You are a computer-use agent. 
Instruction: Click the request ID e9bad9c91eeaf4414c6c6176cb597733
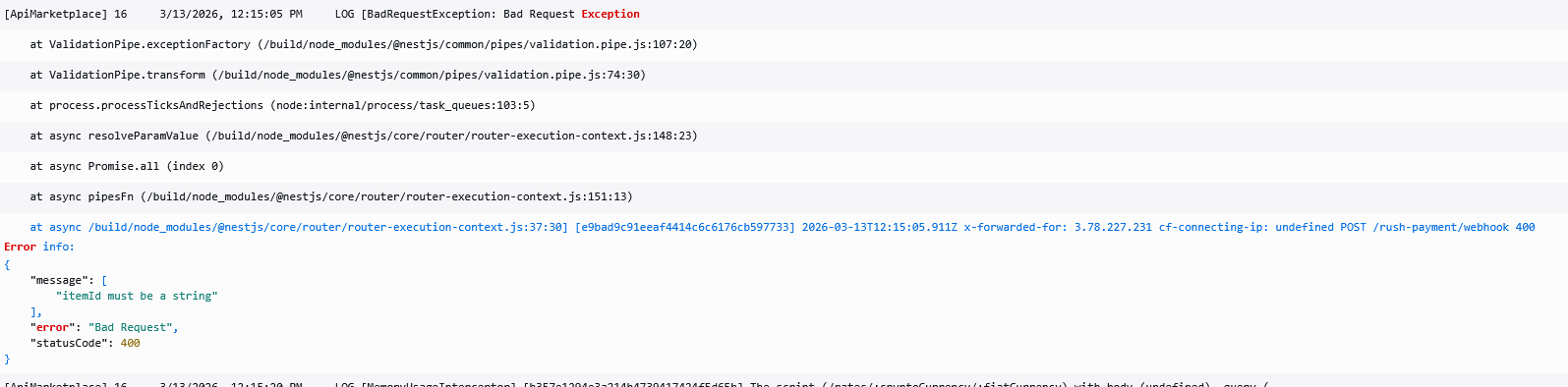pyautogui.click(x=684, y=228)
